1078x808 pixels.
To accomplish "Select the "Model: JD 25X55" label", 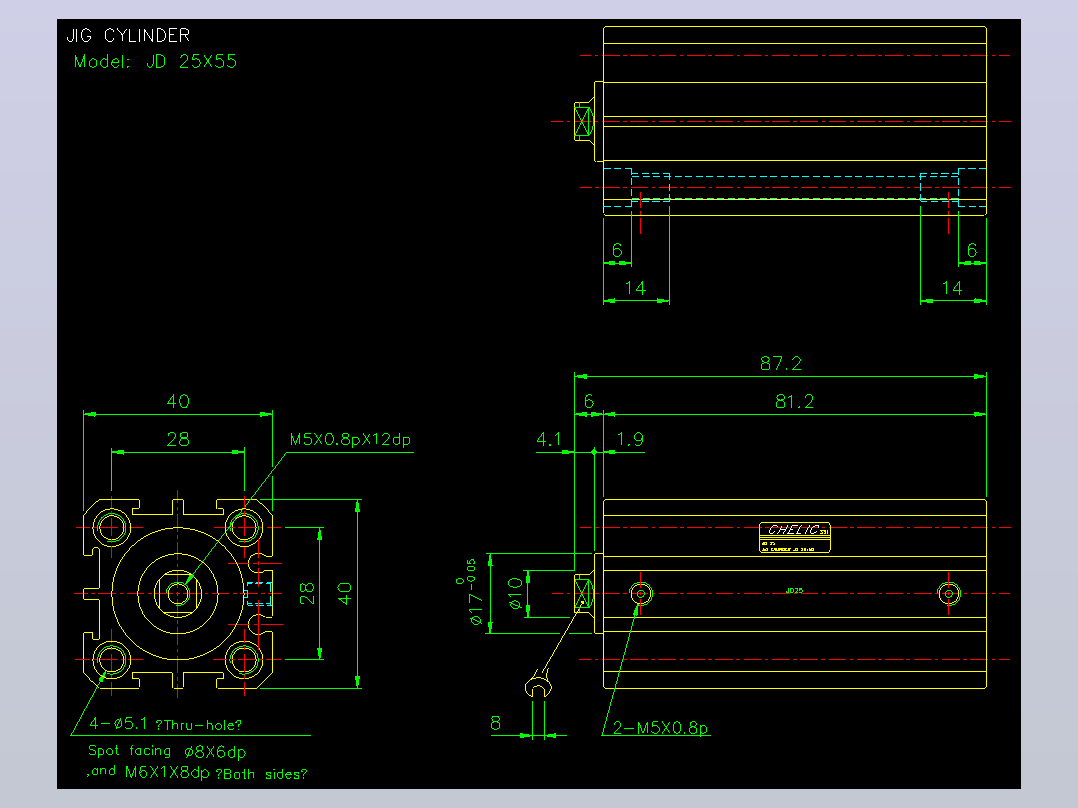I will click(x=155, y=61).
